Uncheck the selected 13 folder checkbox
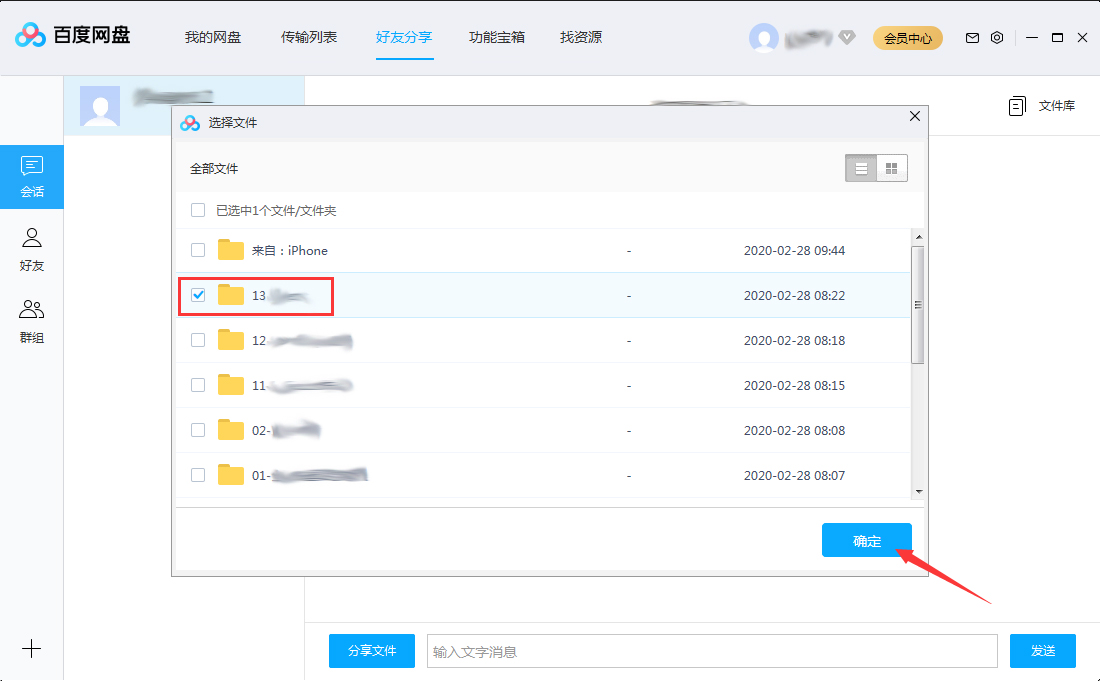This screenshot has height=681, width=1100. [197, 294]
